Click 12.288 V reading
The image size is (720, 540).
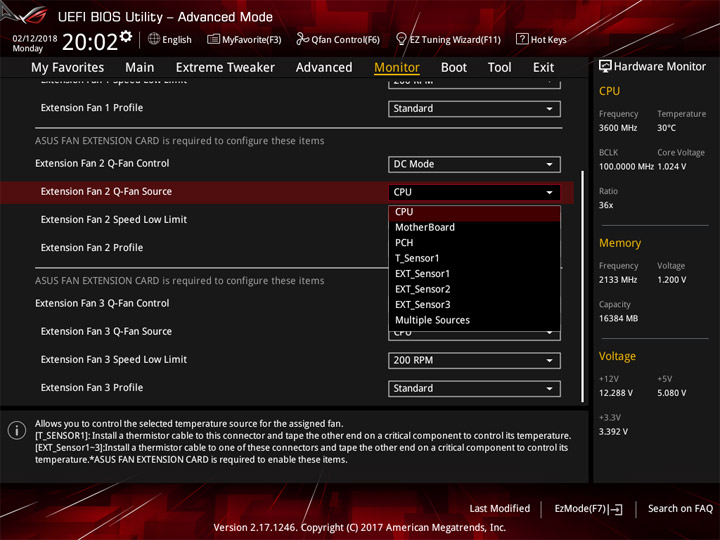point(616,394)
